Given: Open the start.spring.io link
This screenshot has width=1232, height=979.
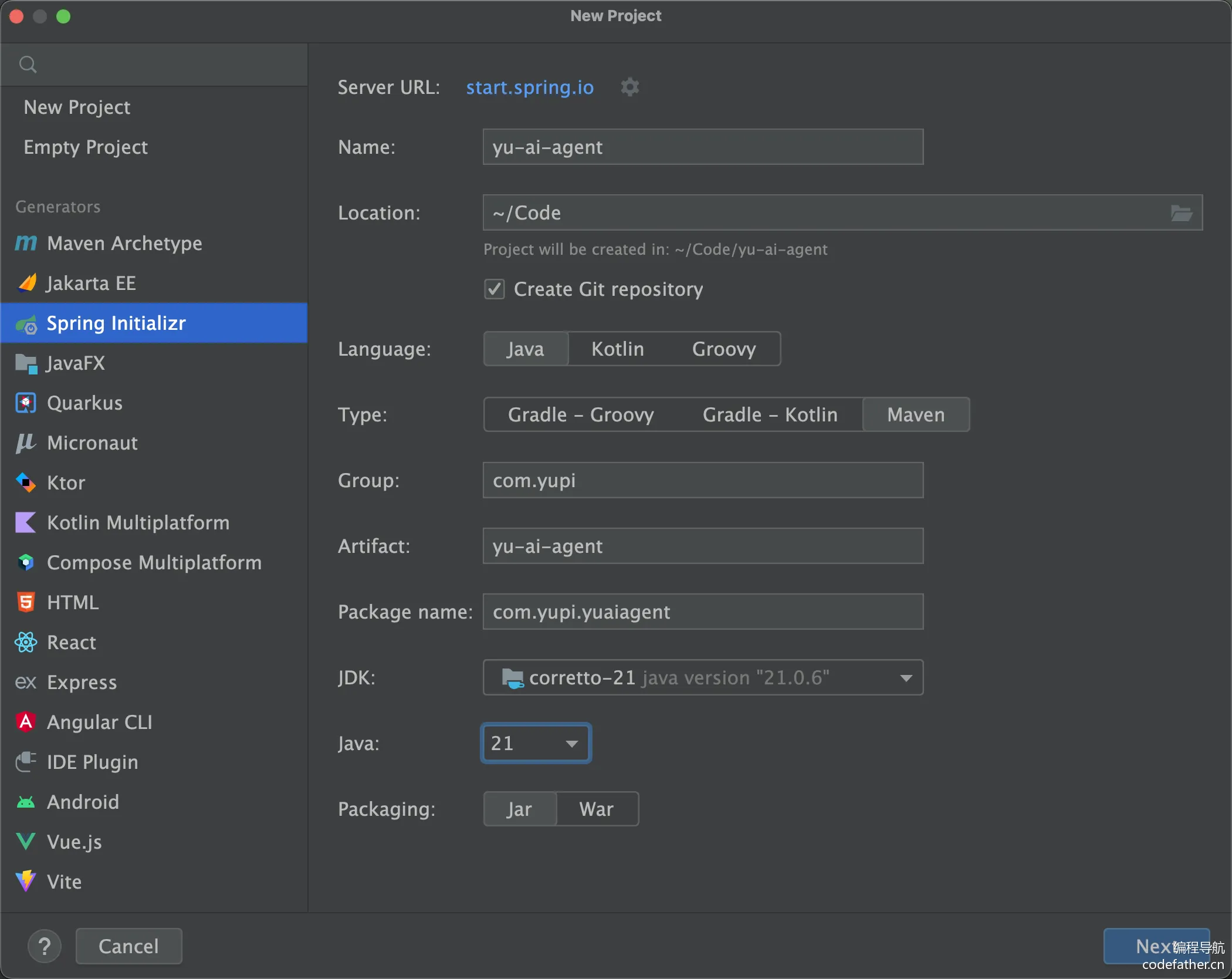Looking at the screenshot, I should 530,87.
